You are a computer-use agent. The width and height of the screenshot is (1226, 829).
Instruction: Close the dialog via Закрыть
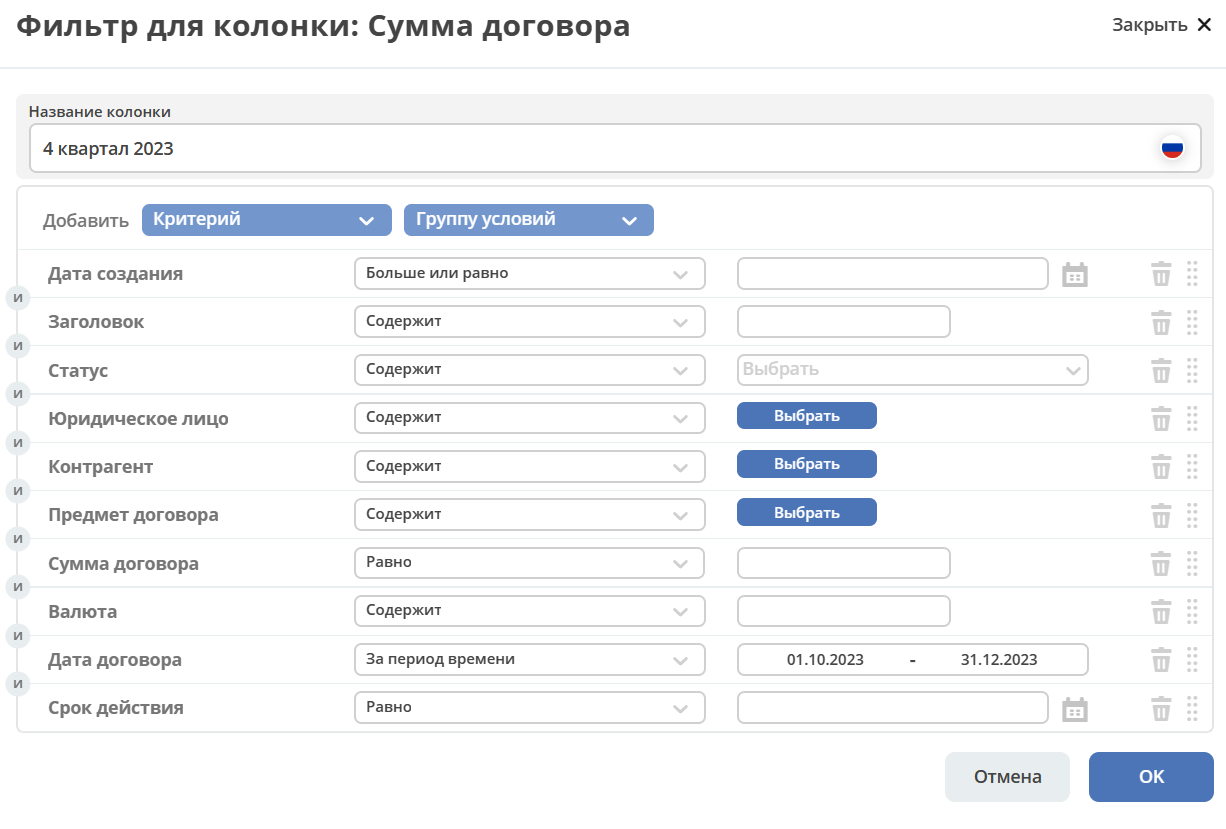click(1162, 25)
